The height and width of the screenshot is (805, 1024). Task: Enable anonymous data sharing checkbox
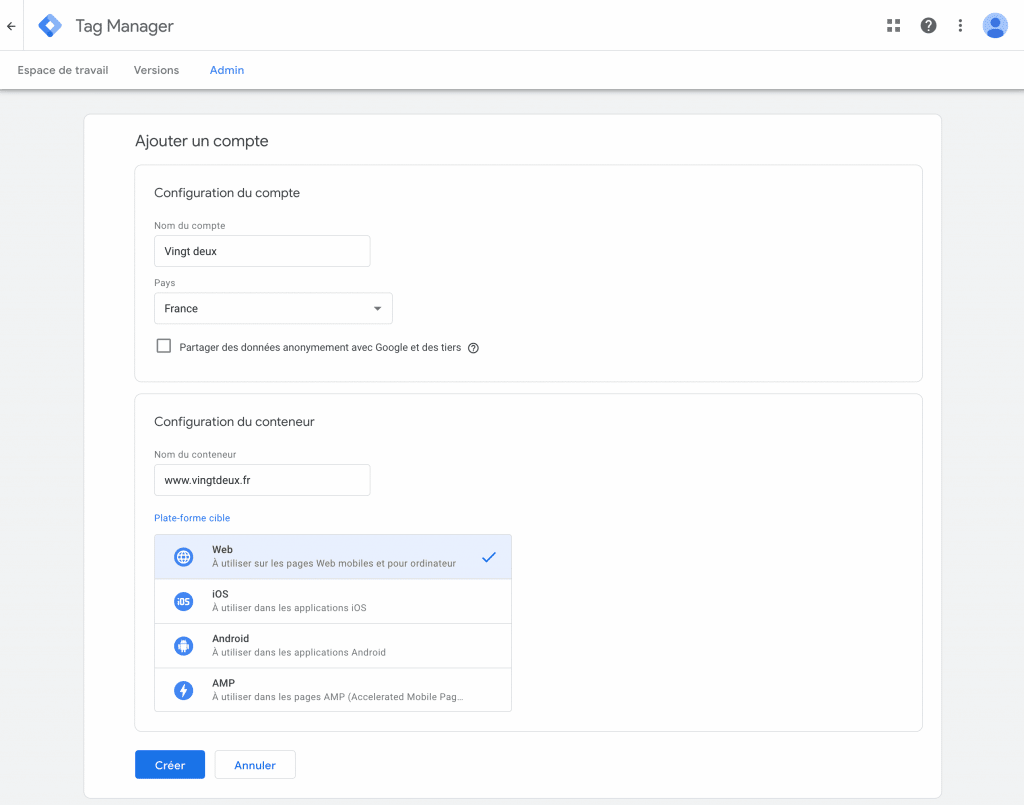[x=164, y=346]
